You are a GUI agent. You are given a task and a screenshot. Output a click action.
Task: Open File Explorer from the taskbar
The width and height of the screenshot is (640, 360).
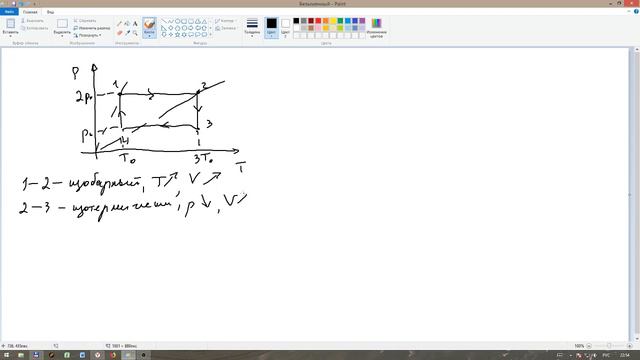point(21,355)
